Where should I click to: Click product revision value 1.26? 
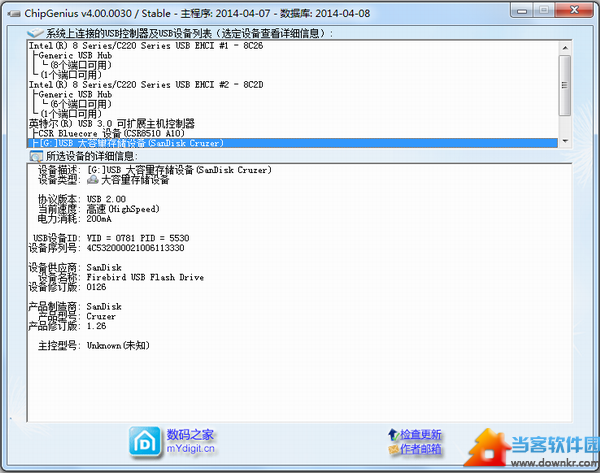(96, 326)
